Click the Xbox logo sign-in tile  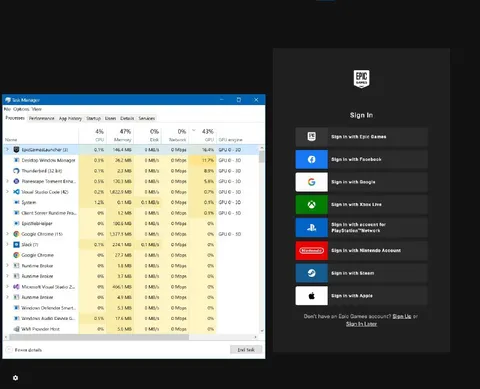(311, 205)
